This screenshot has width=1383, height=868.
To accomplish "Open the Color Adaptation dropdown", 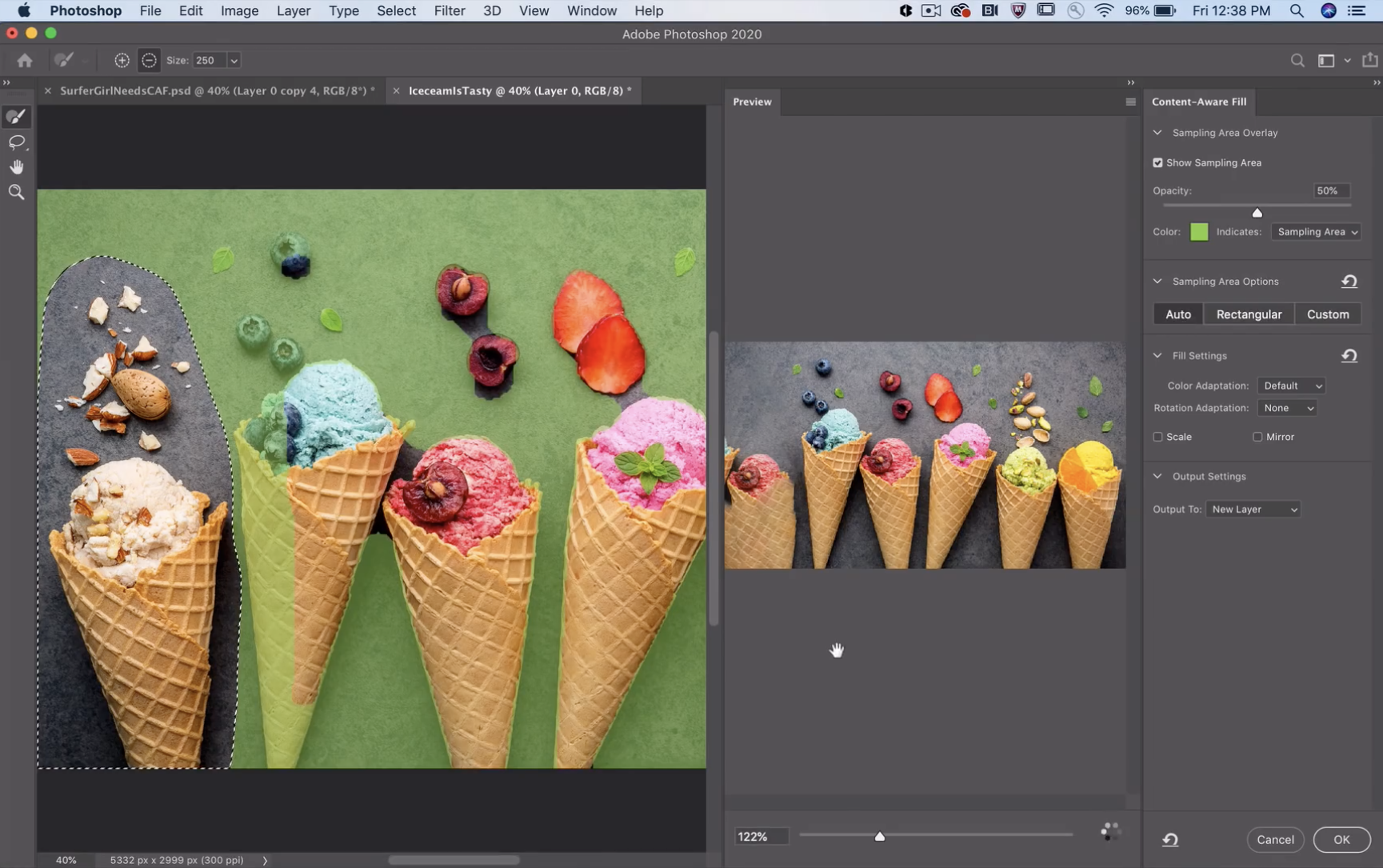I will (1292, 386).
